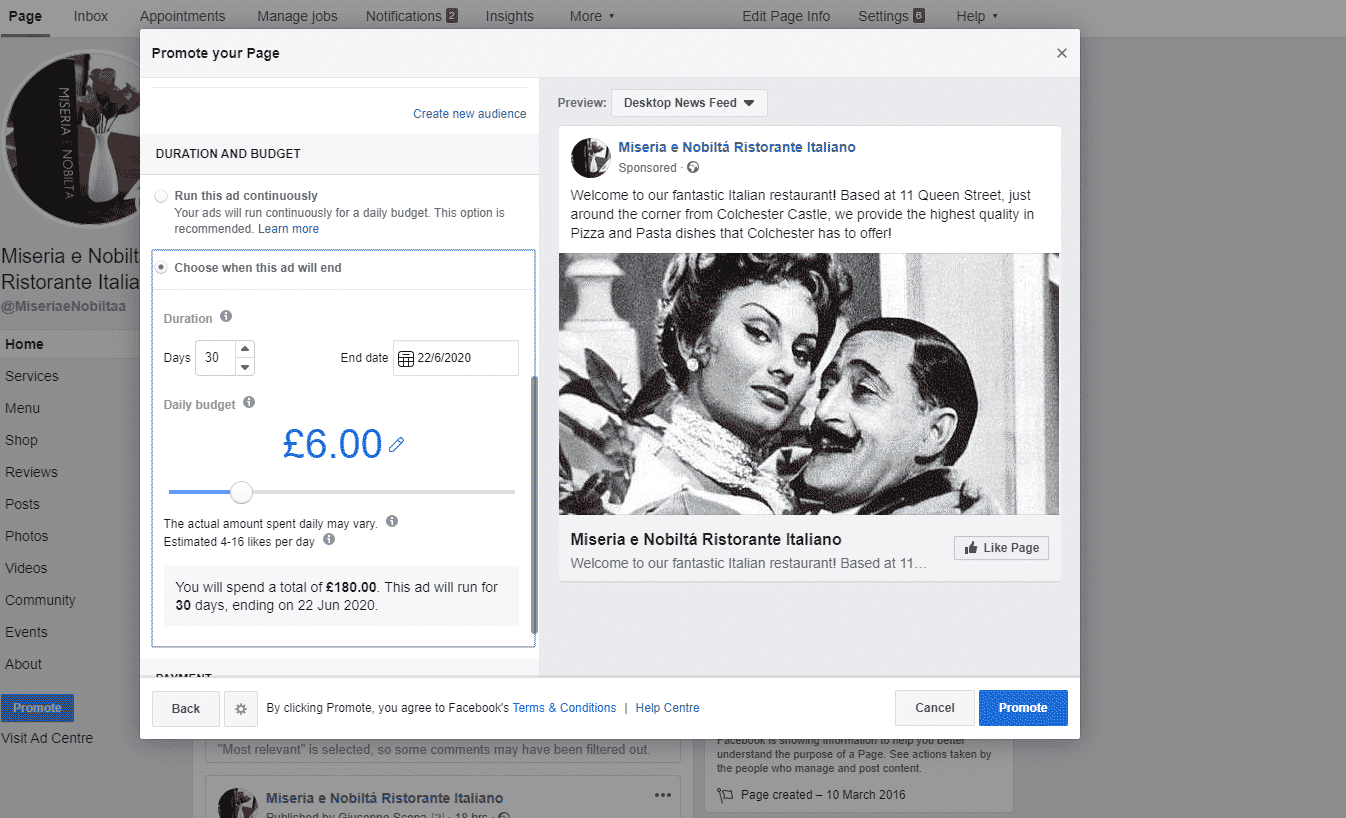Click the Notifications count badge
The width and height of the screenshot is (1346, 818).
tap(452, 16)
